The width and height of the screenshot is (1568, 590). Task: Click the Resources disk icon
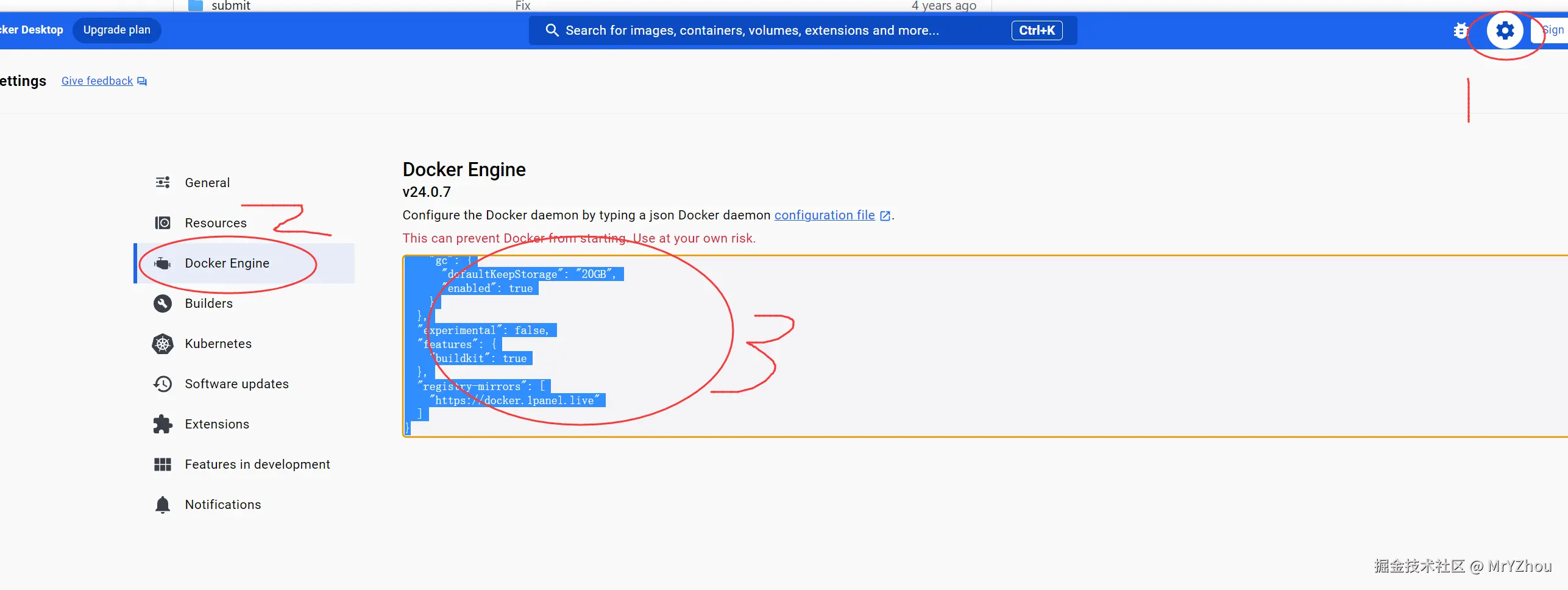163,222
